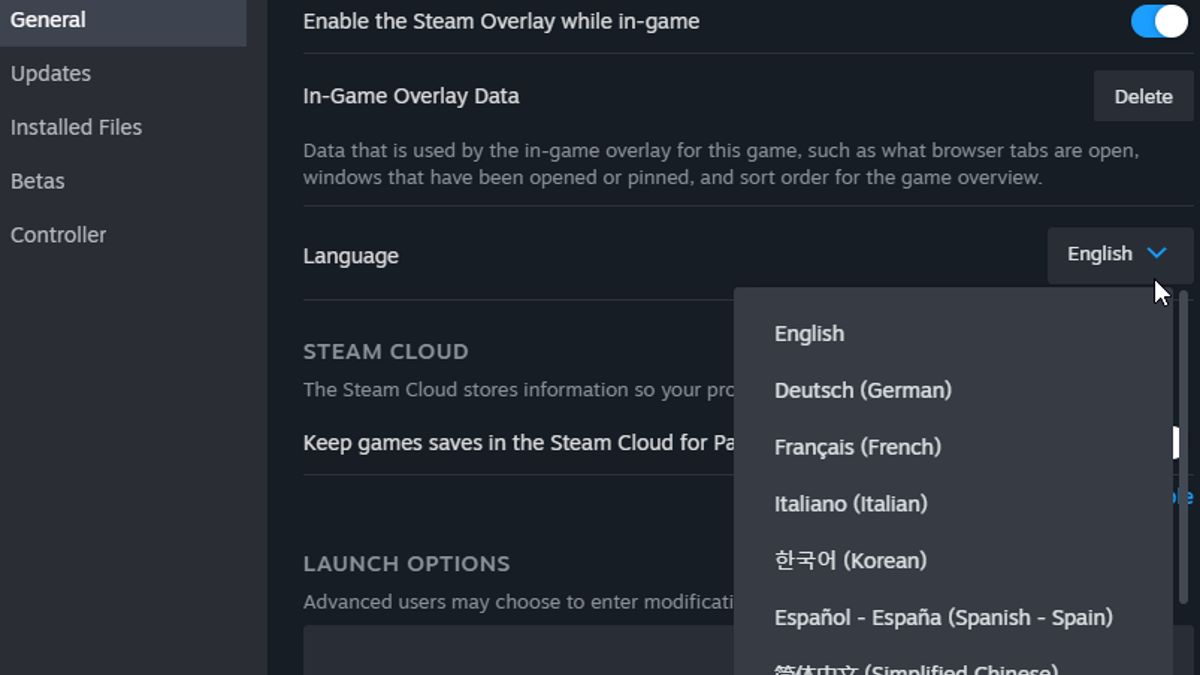
Task: Delete the In-Game Overlay Data
Action: [x=1143, y=97]
